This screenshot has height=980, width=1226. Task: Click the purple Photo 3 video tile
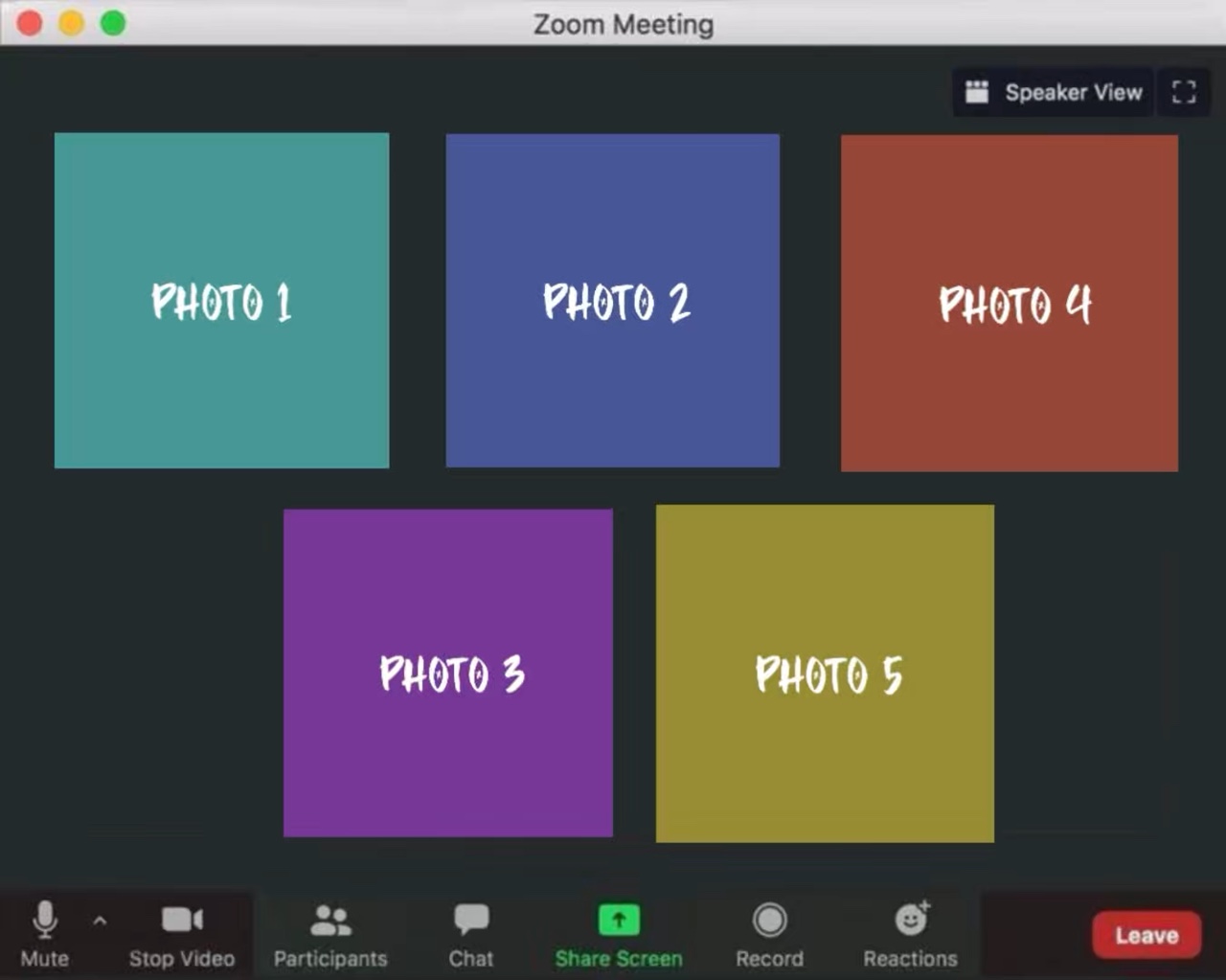coord(448,672)
